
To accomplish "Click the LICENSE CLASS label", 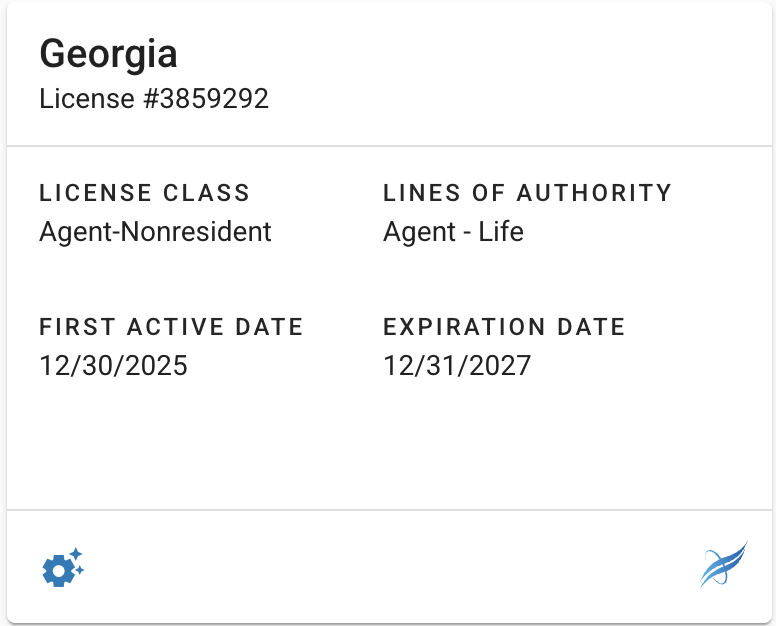I will [x=144, y=193].
